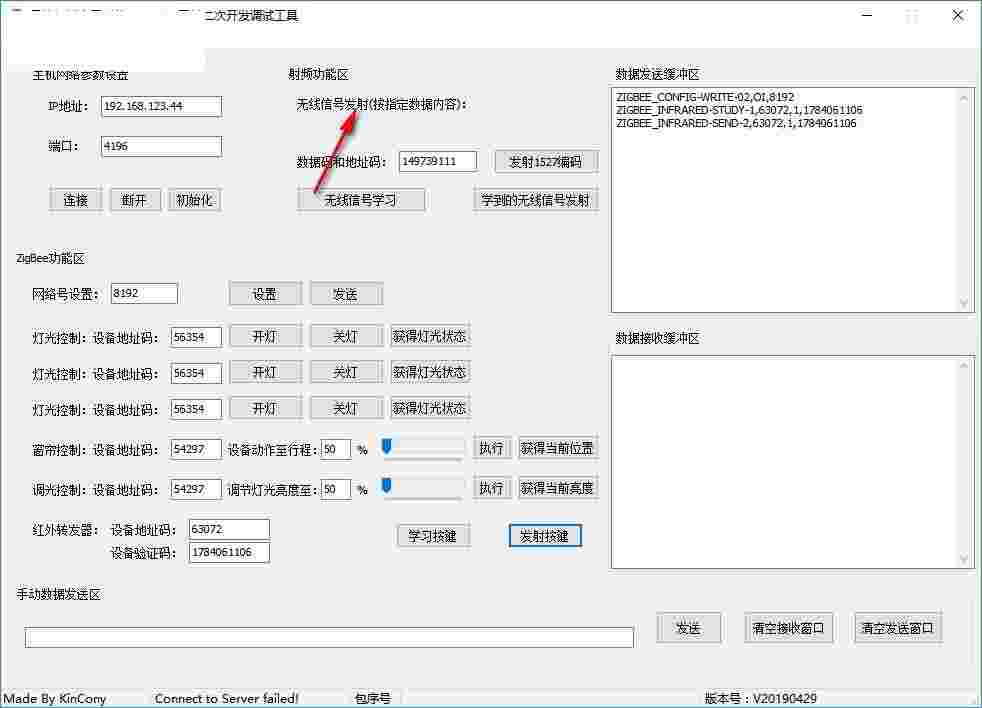Click 版本号 V20190429 status text

coord(760,699)
